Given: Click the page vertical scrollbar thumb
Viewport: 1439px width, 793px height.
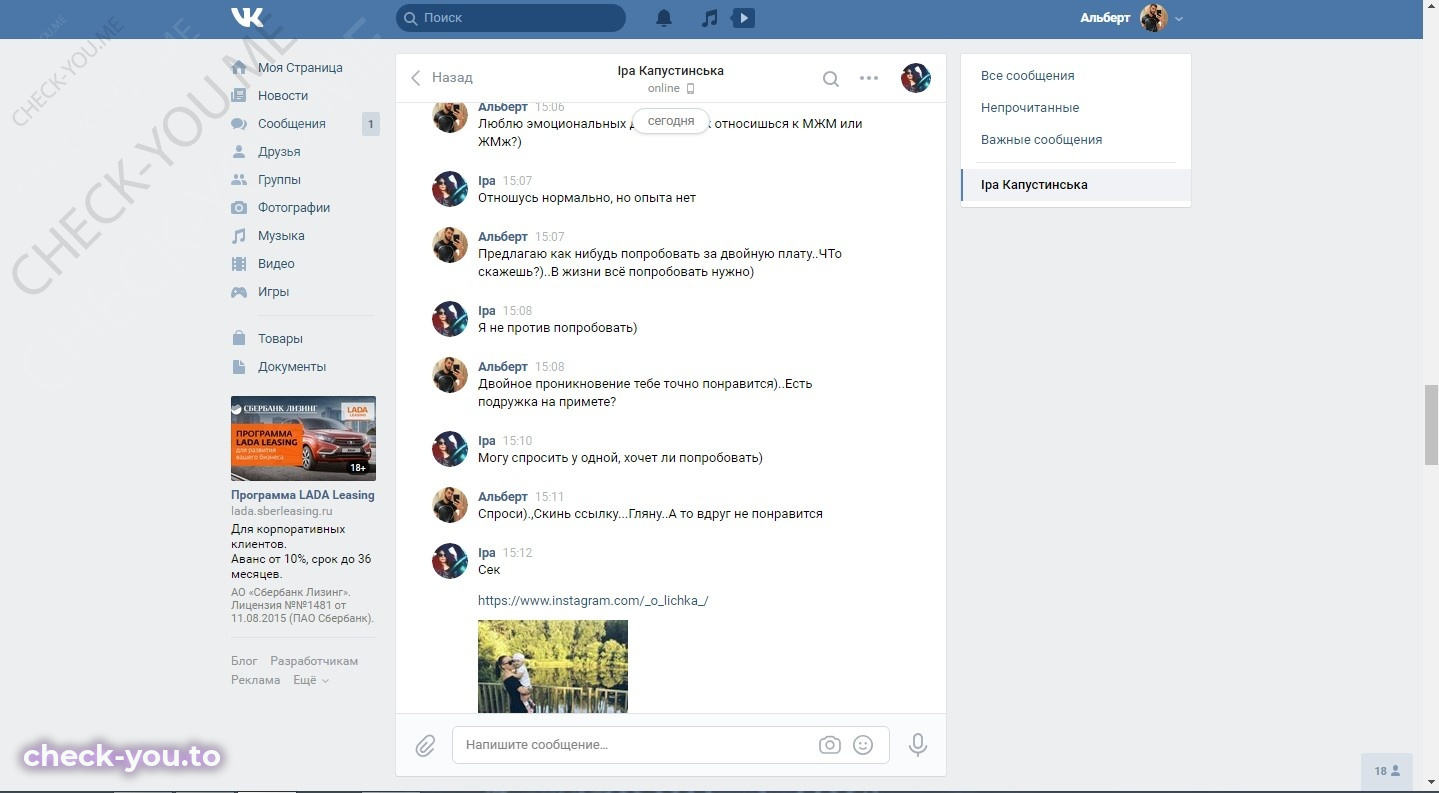Looking at the screenshot, I should click(1431, 425).
